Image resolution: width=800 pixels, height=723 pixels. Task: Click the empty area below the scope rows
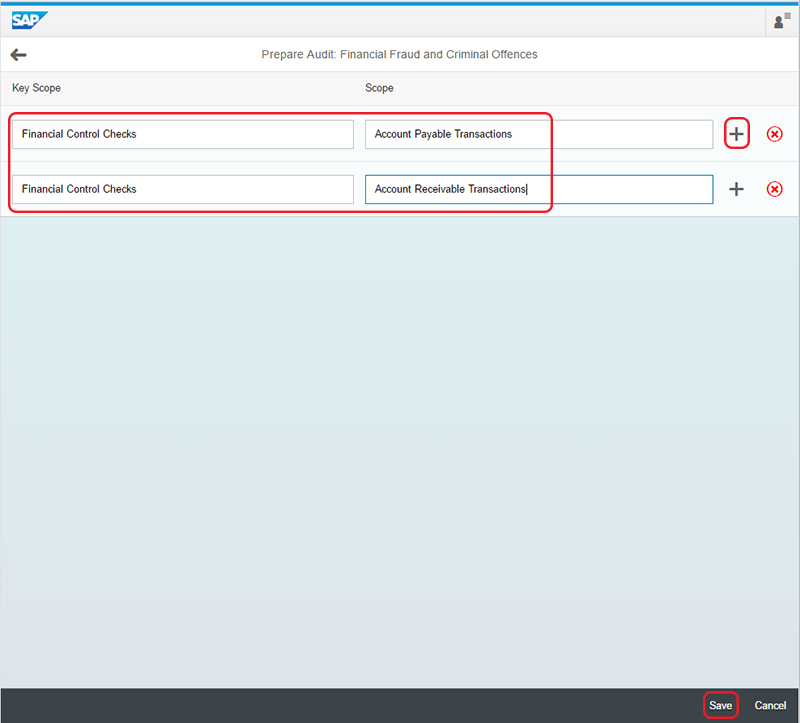(400, 450)
